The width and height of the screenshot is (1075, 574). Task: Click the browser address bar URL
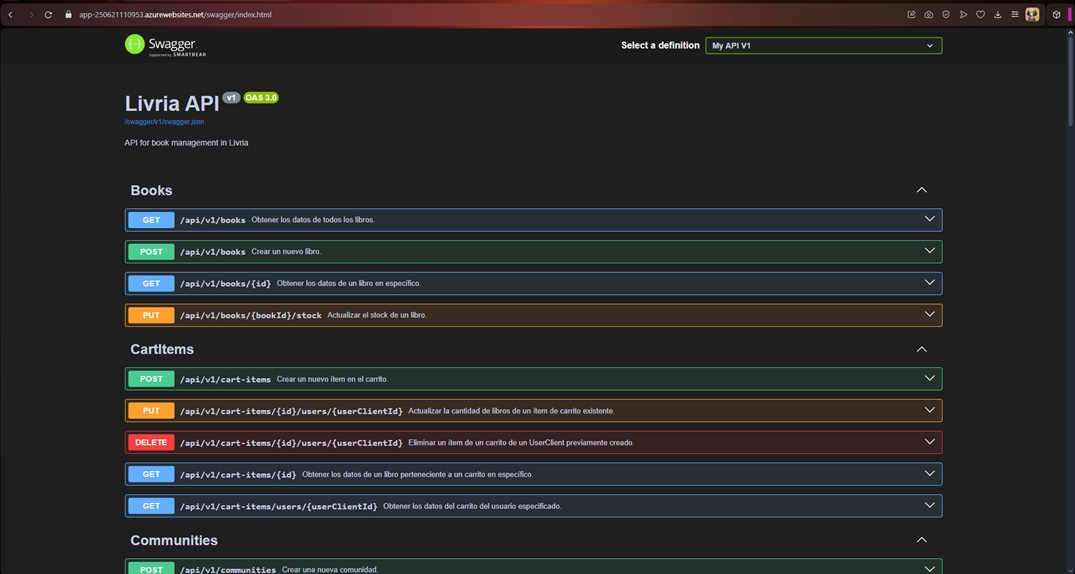coord(176,14)
